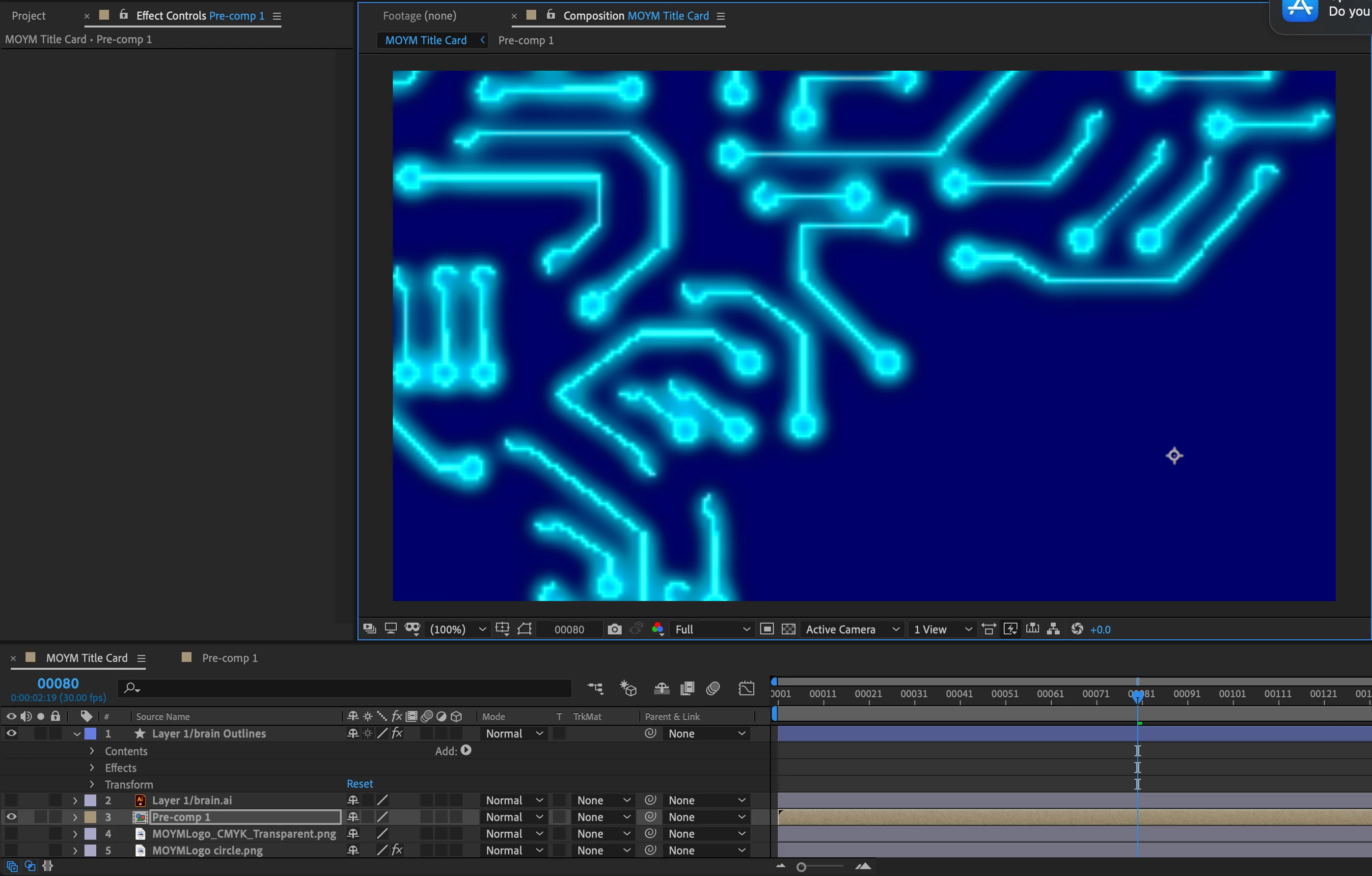Click the Composition Mini-Flowchart icon in timeline
1372x876 pixels.
pos(596,688)
